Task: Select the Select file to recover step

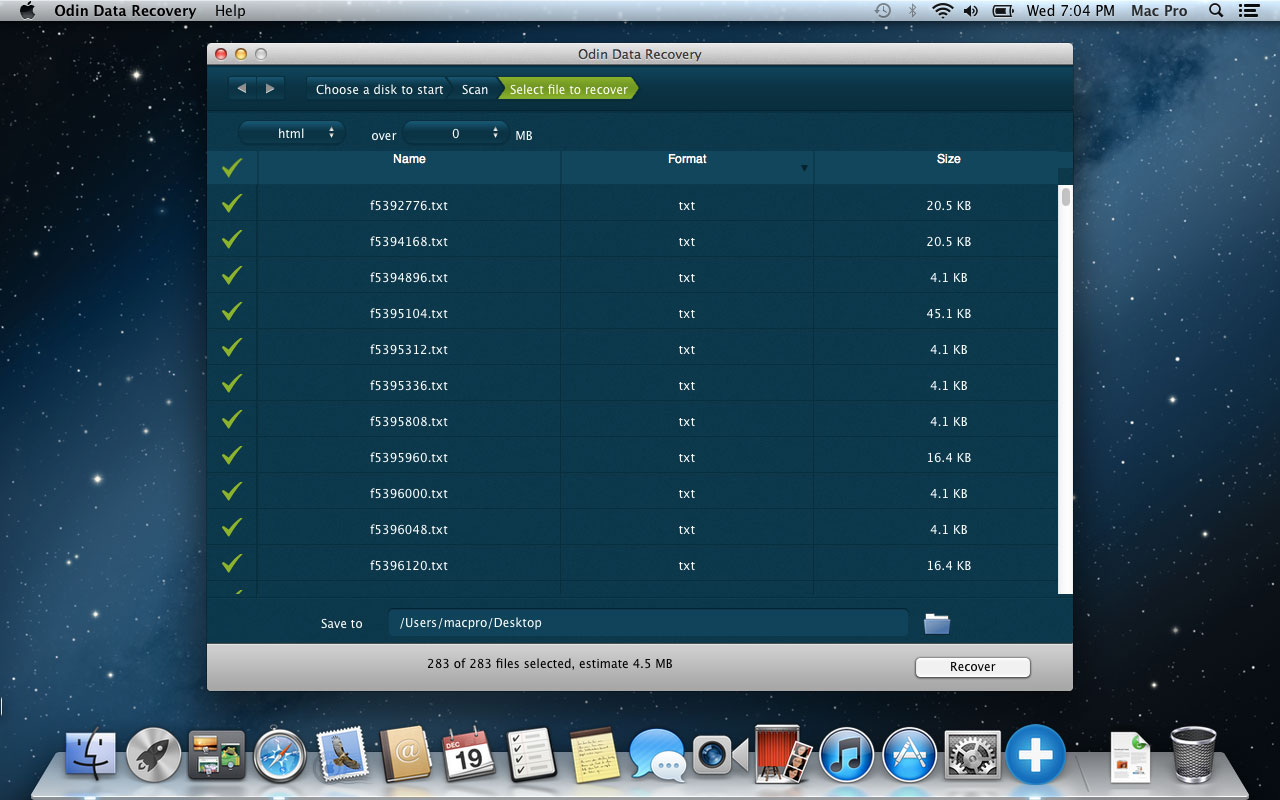Action: (x=569, y=89)
